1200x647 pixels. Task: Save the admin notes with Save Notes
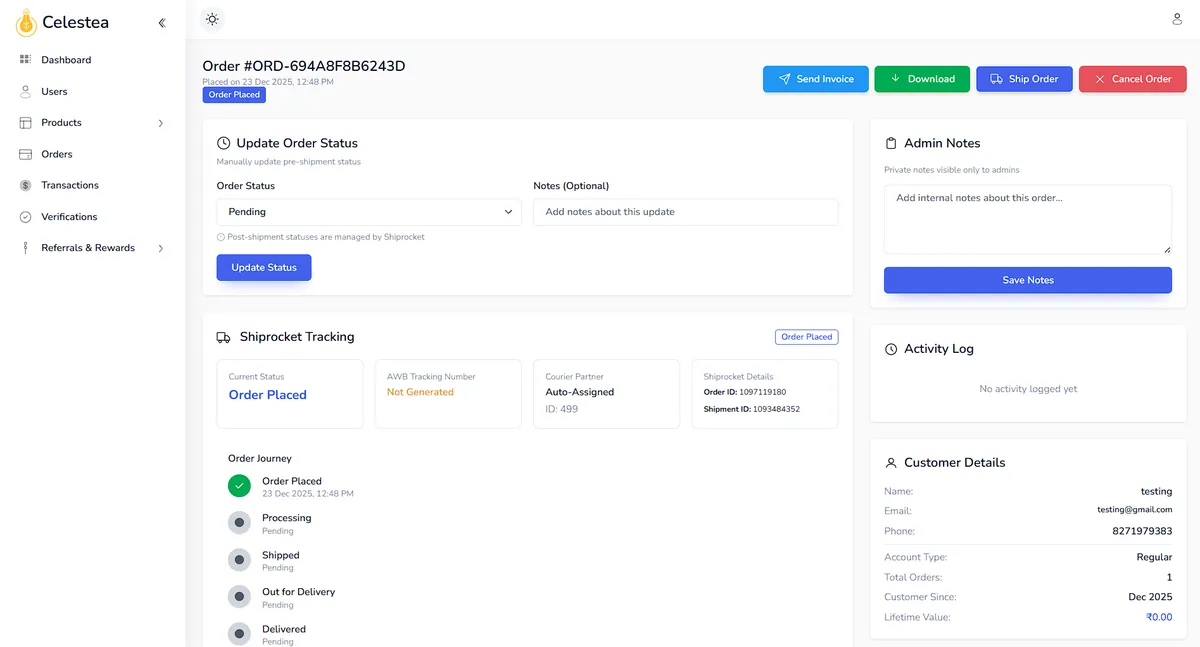point(1028,280)
